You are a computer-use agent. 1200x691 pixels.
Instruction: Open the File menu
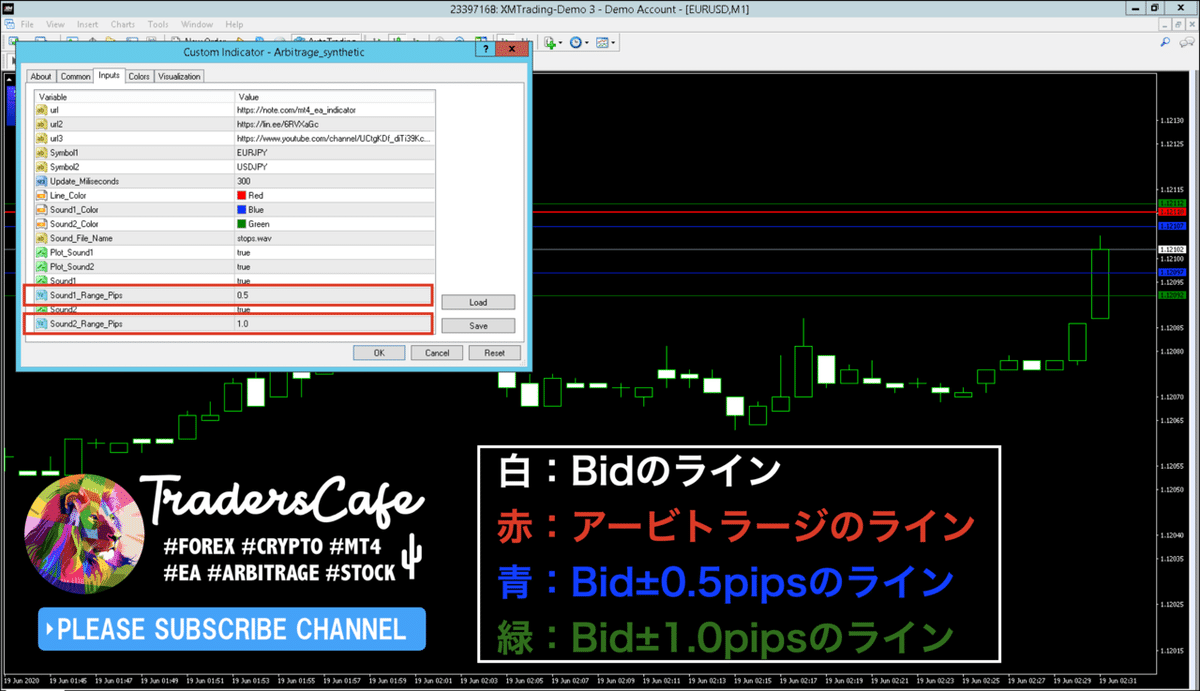tap(27, 23)
